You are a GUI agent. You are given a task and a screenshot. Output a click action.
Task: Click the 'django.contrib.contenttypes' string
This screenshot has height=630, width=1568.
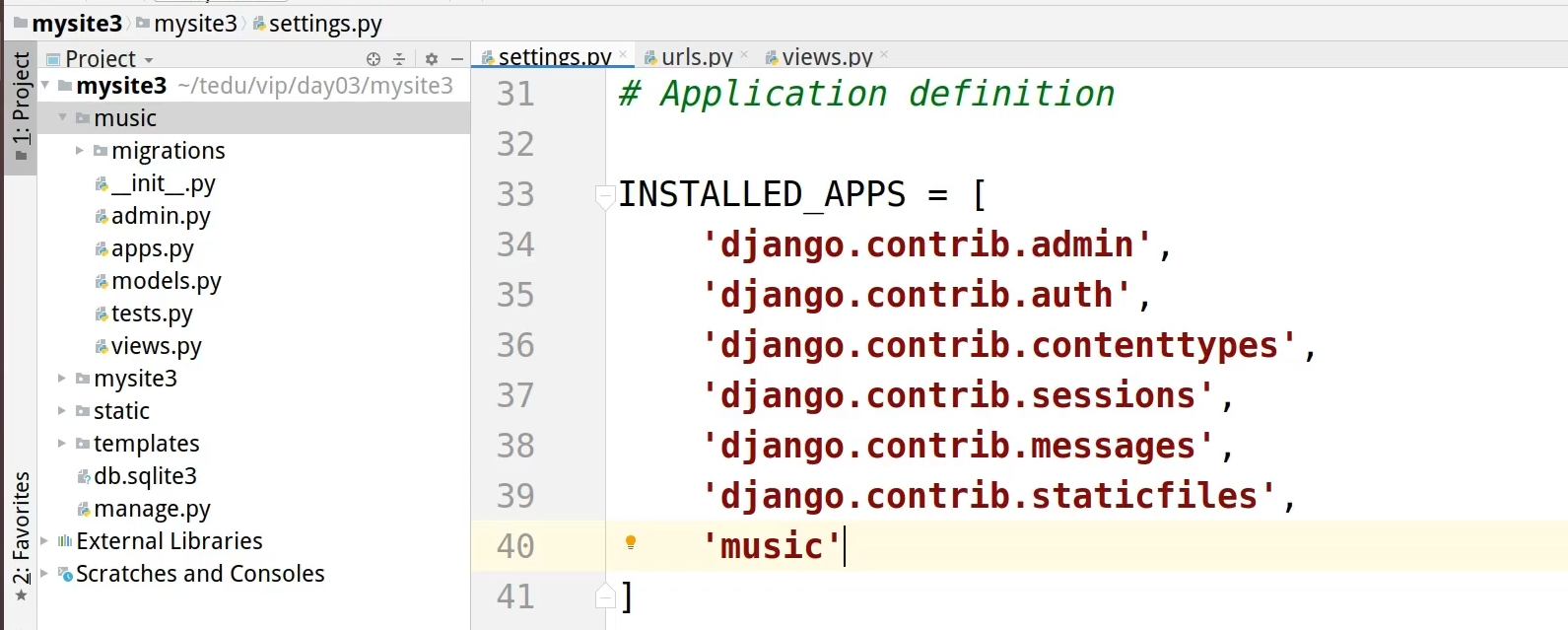998,345
